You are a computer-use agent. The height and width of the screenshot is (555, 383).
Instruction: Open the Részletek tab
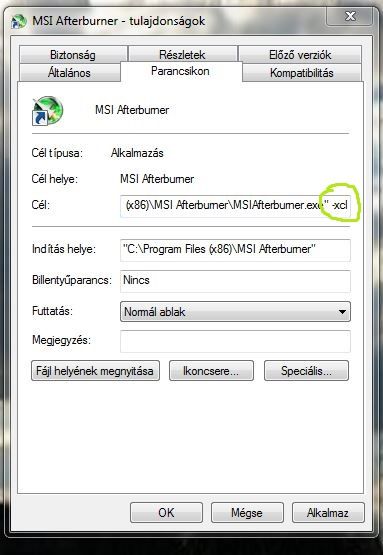(182, 55)
